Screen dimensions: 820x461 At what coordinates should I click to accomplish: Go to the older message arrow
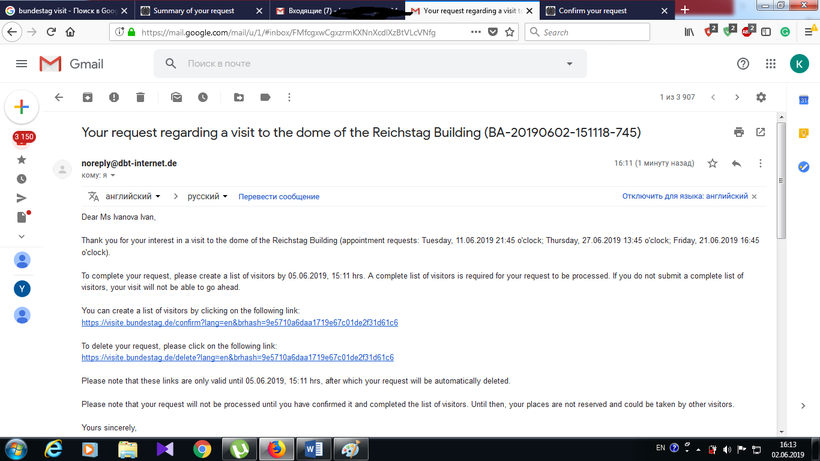point(737,97)
